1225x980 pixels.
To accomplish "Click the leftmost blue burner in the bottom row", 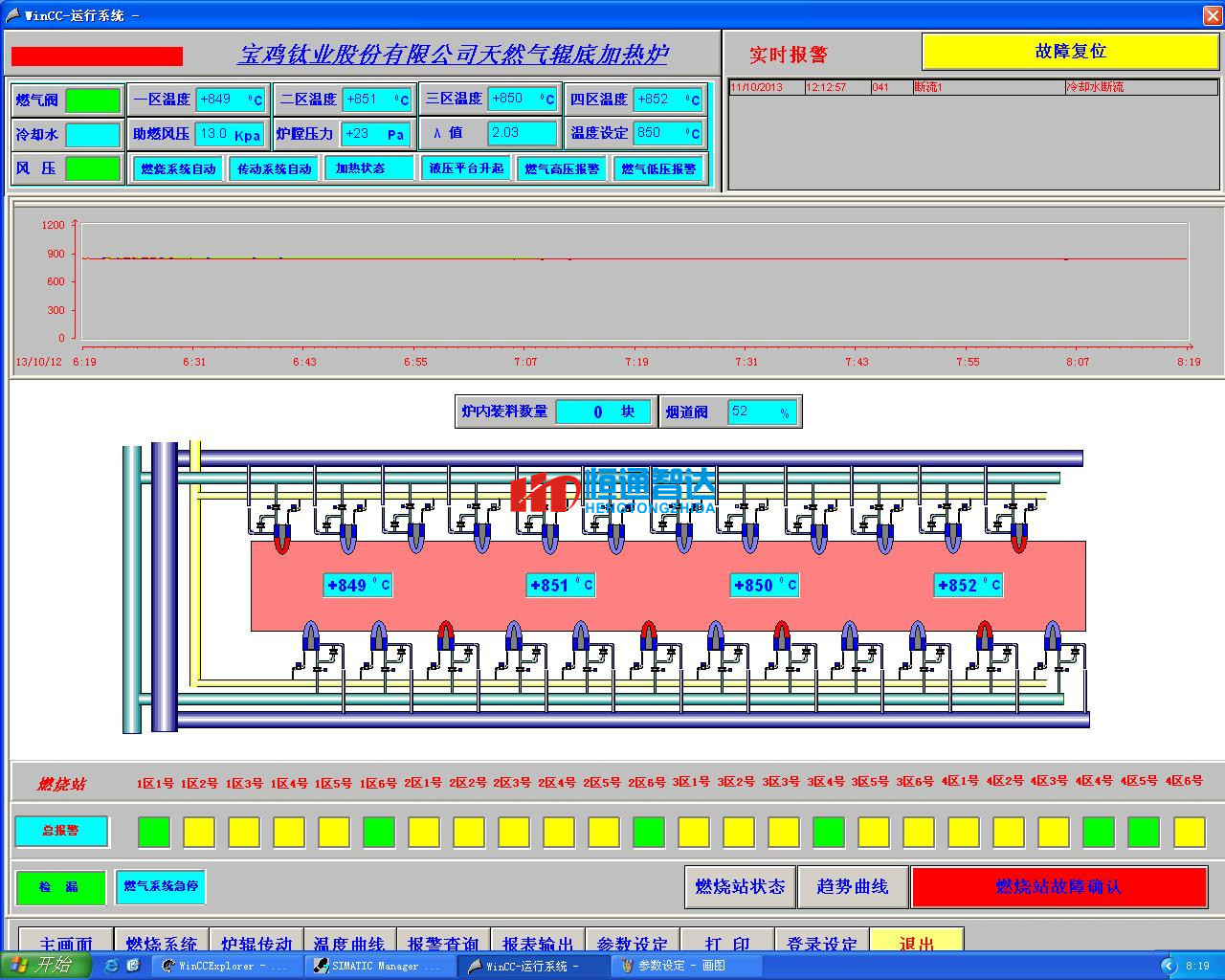I will (x=311, y=635).
